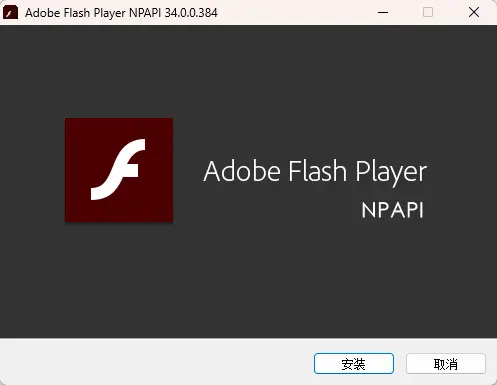Click the 取消 (Cancel) button
Image resolution: width=497 pixels, height=385 pixels.
[x=446, y=364]
